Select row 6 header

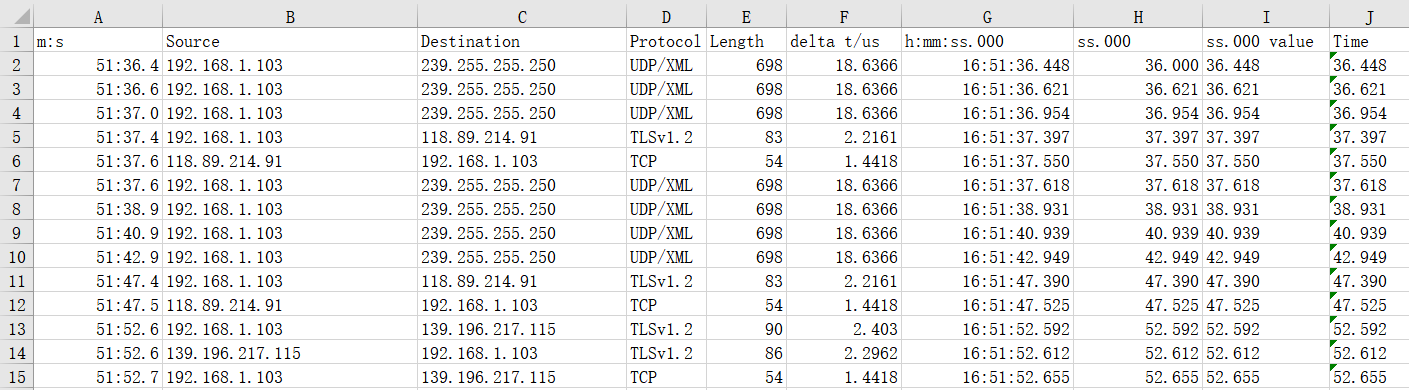[x=17, y=161]
